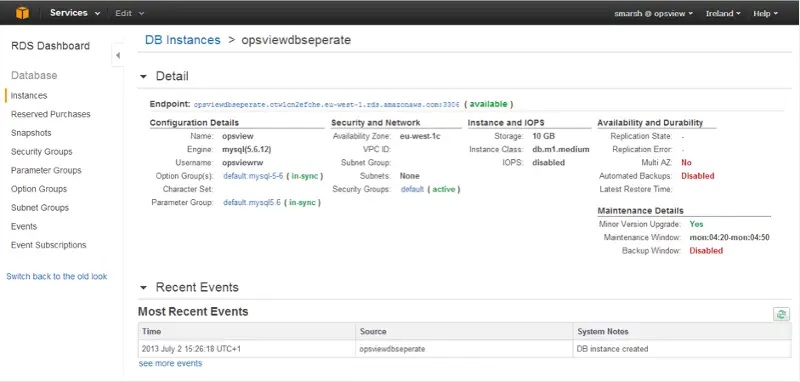Open the Help dropdown menu
800x382 pixels.
pyautogui.click(x=765, y=14)
